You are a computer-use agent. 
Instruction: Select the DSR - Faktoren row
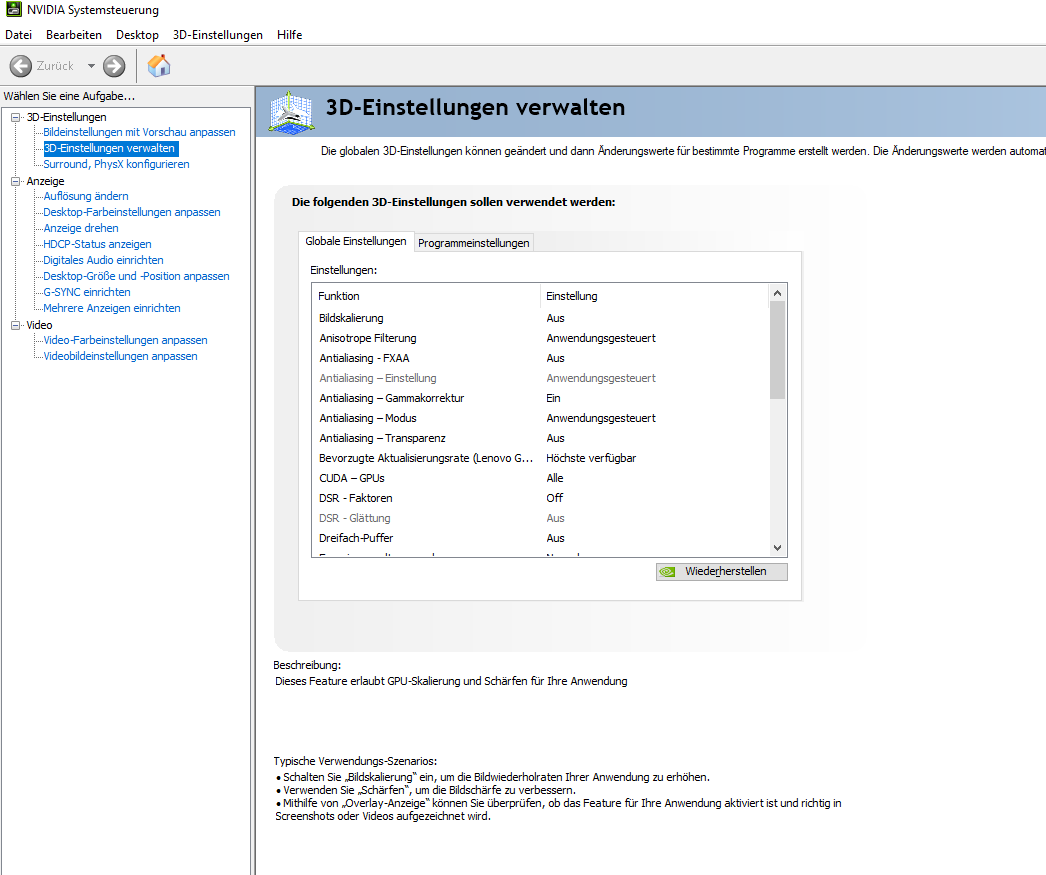(540, 498)
